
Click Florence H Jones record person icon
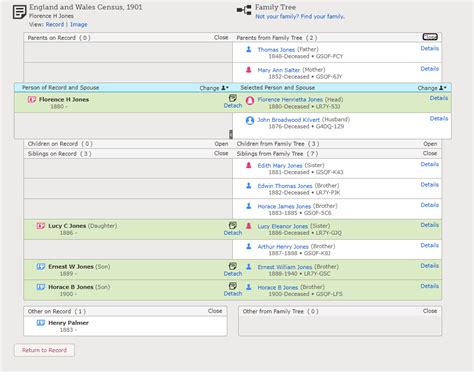point(32,99)
